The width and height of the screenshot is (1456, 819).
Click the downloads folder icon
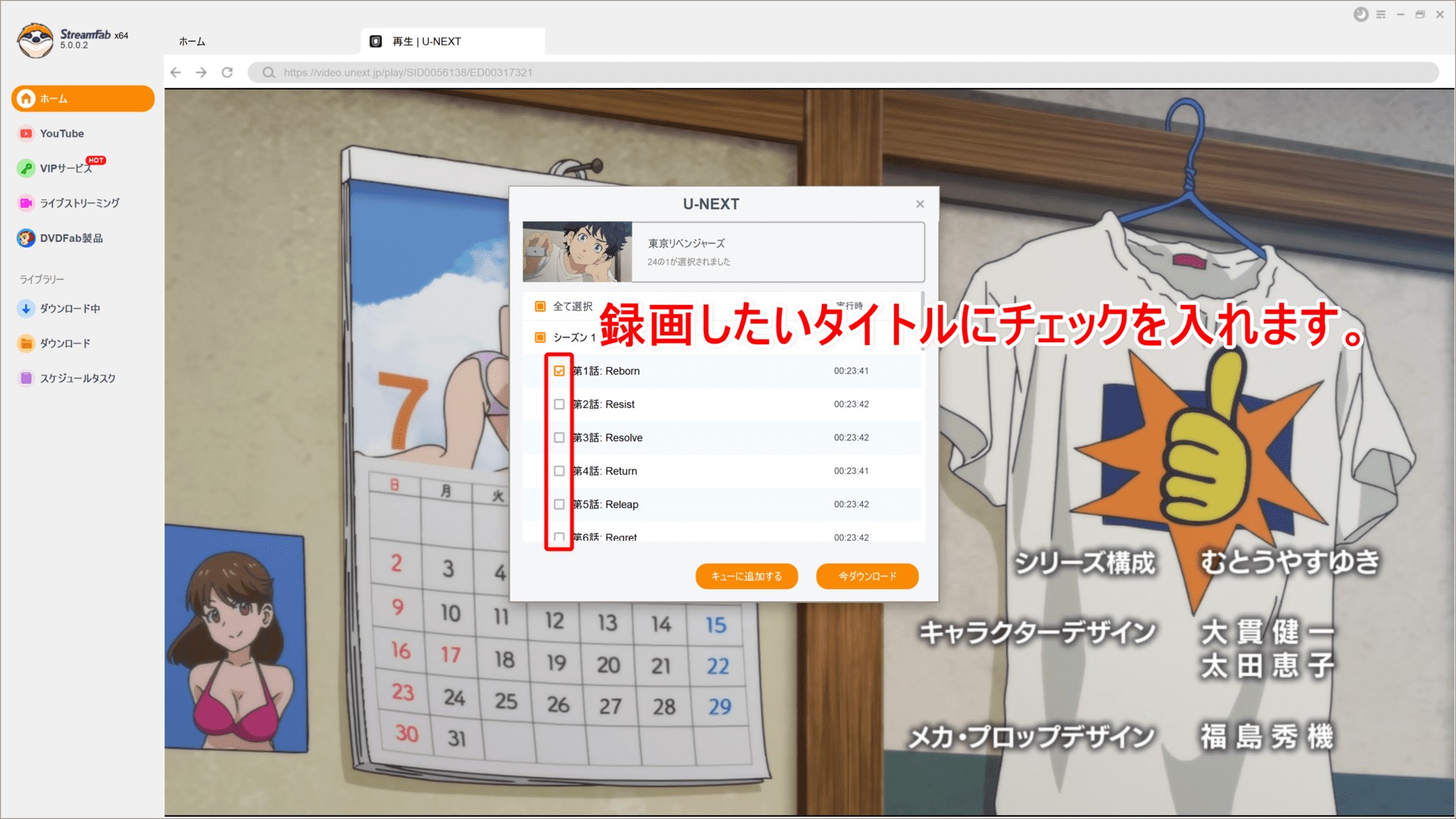26,344
